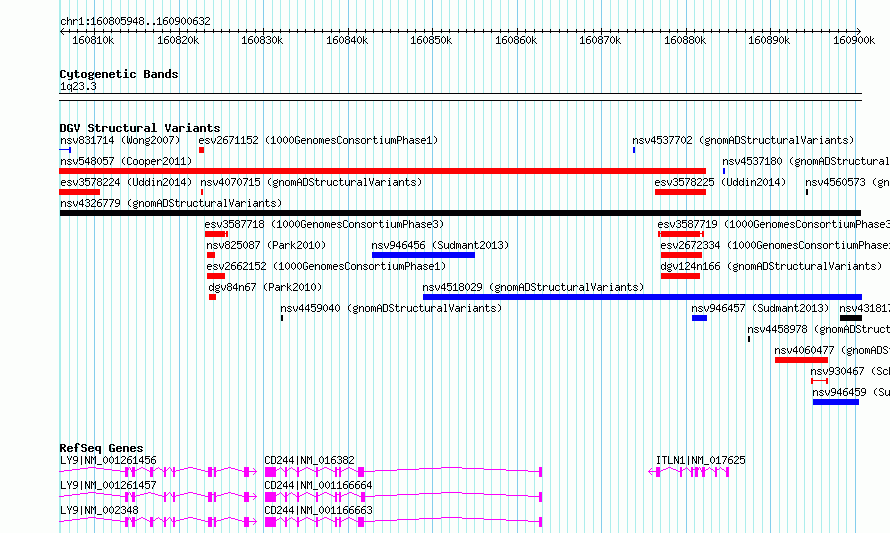Click the ITLN1|NM_017625 gene label
Viewport: 890px width, 533px height.
click(x=700, y=460)
